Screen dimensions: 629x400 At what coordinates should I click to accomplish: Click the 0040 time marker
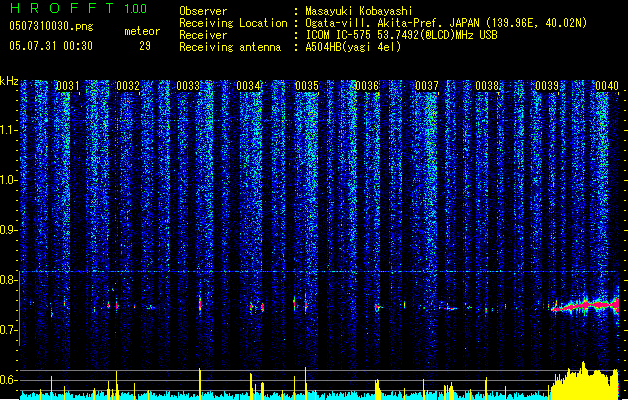pos(607,86)
